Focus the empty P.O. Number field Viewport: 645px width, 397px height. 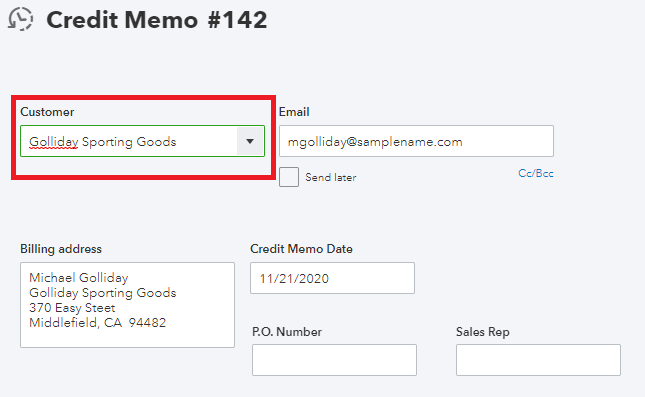(x=334, y=360)
